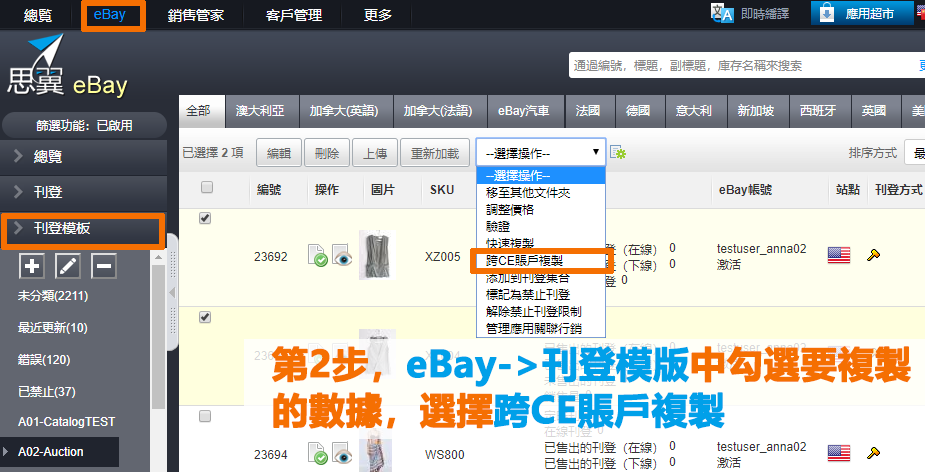925x472 pixels.
Task: Open the eBay top navigation item
Action: 110,15
